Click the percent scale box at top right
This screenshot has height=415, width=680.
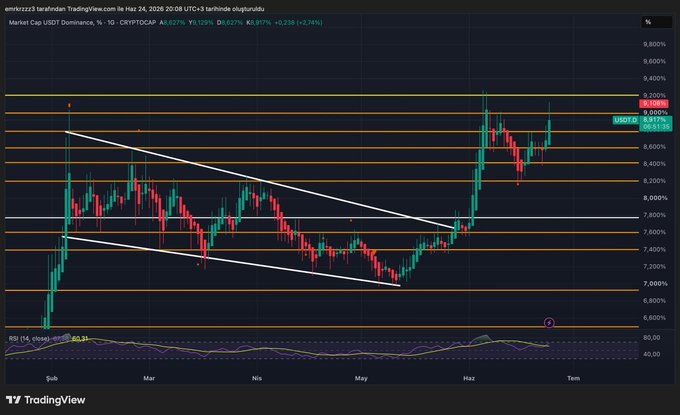click(x=657, y=22)
